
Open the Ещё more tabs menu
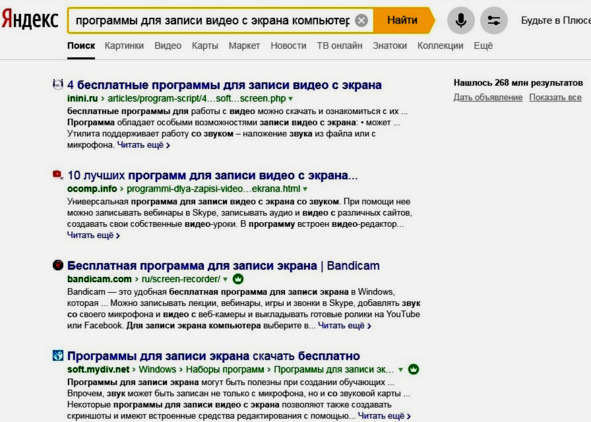(x=483, y=46)
